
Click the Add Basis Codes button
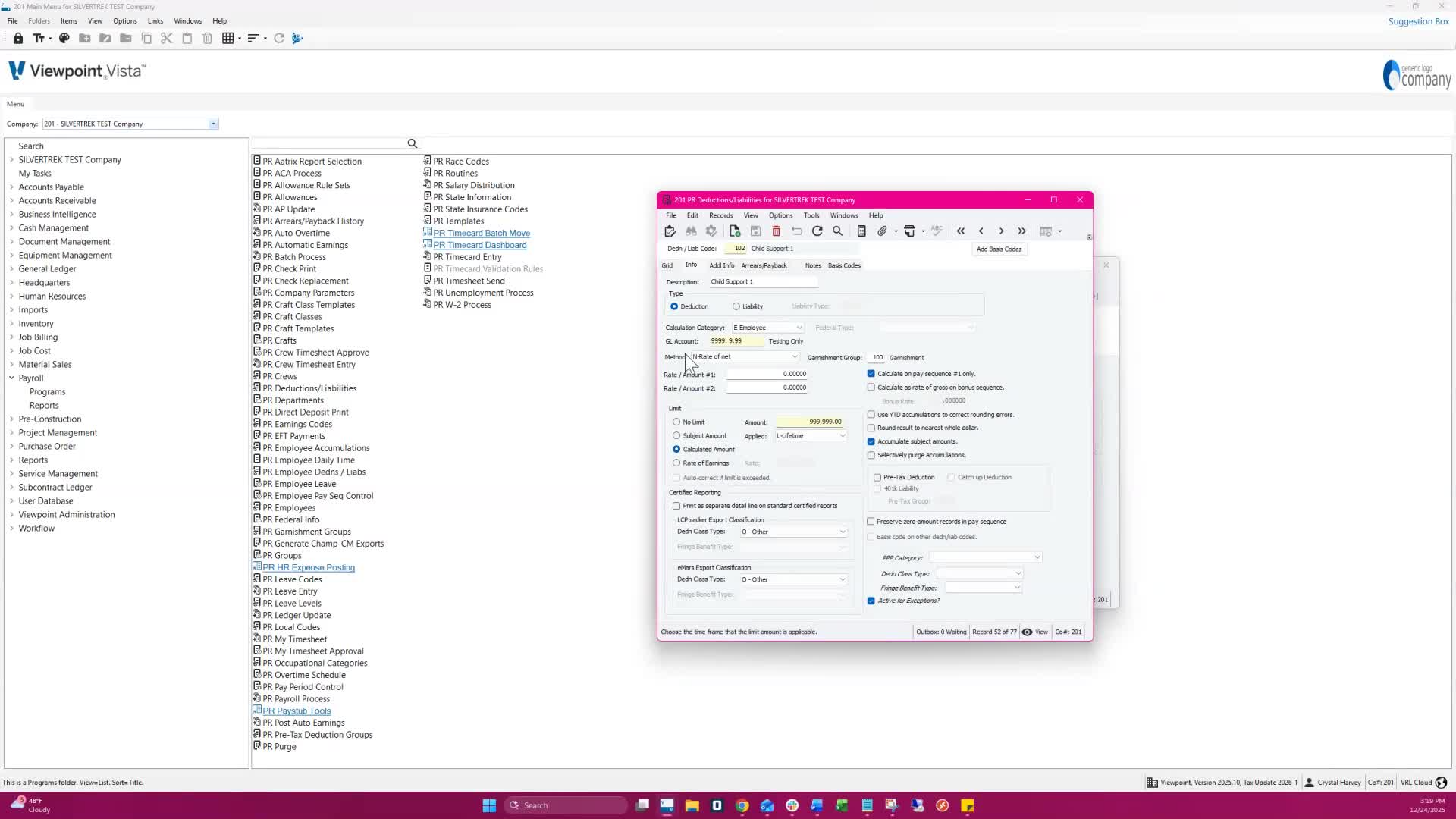(x=999, y=249)
